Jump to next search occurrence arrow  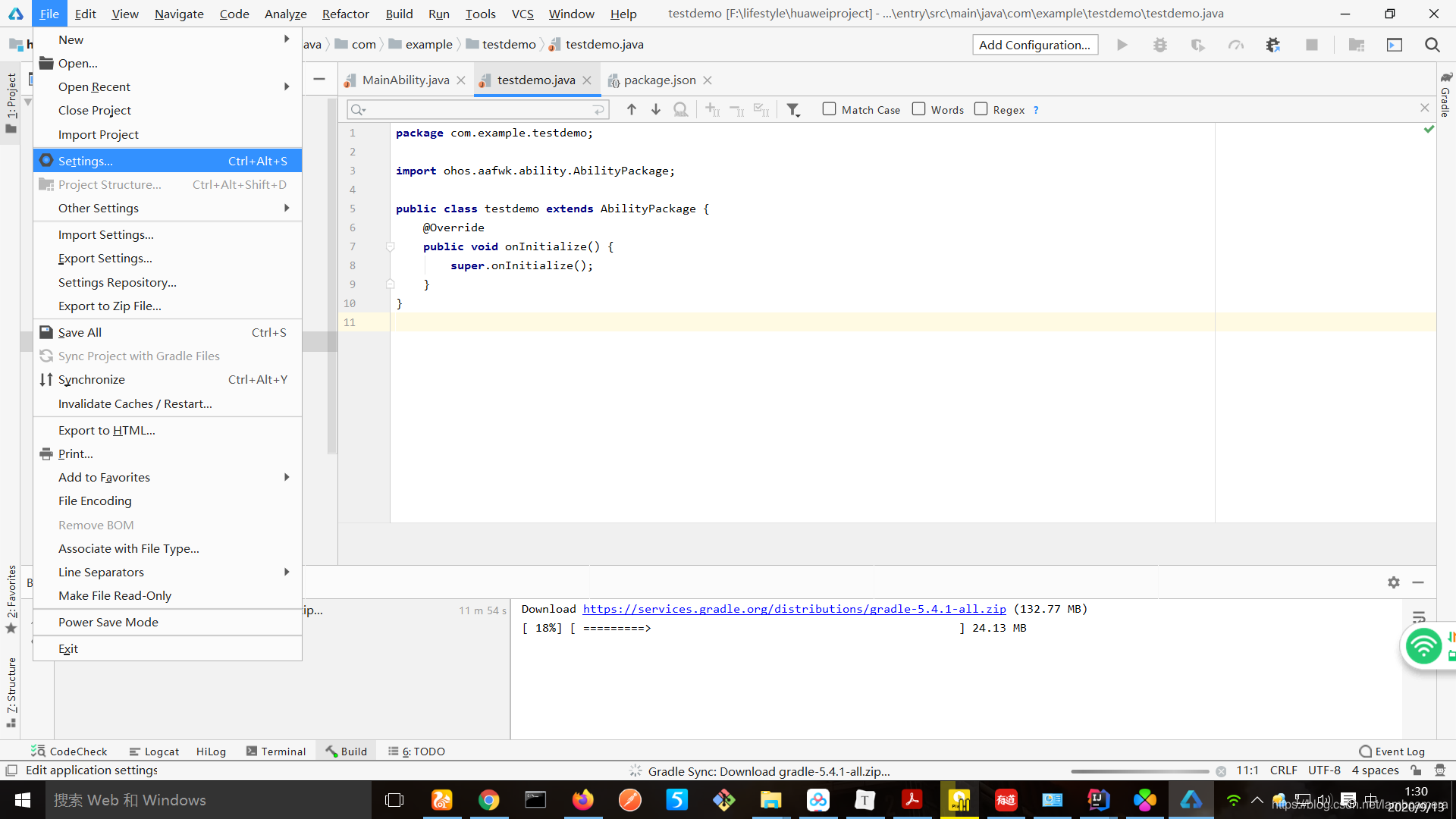coord(656,110)
